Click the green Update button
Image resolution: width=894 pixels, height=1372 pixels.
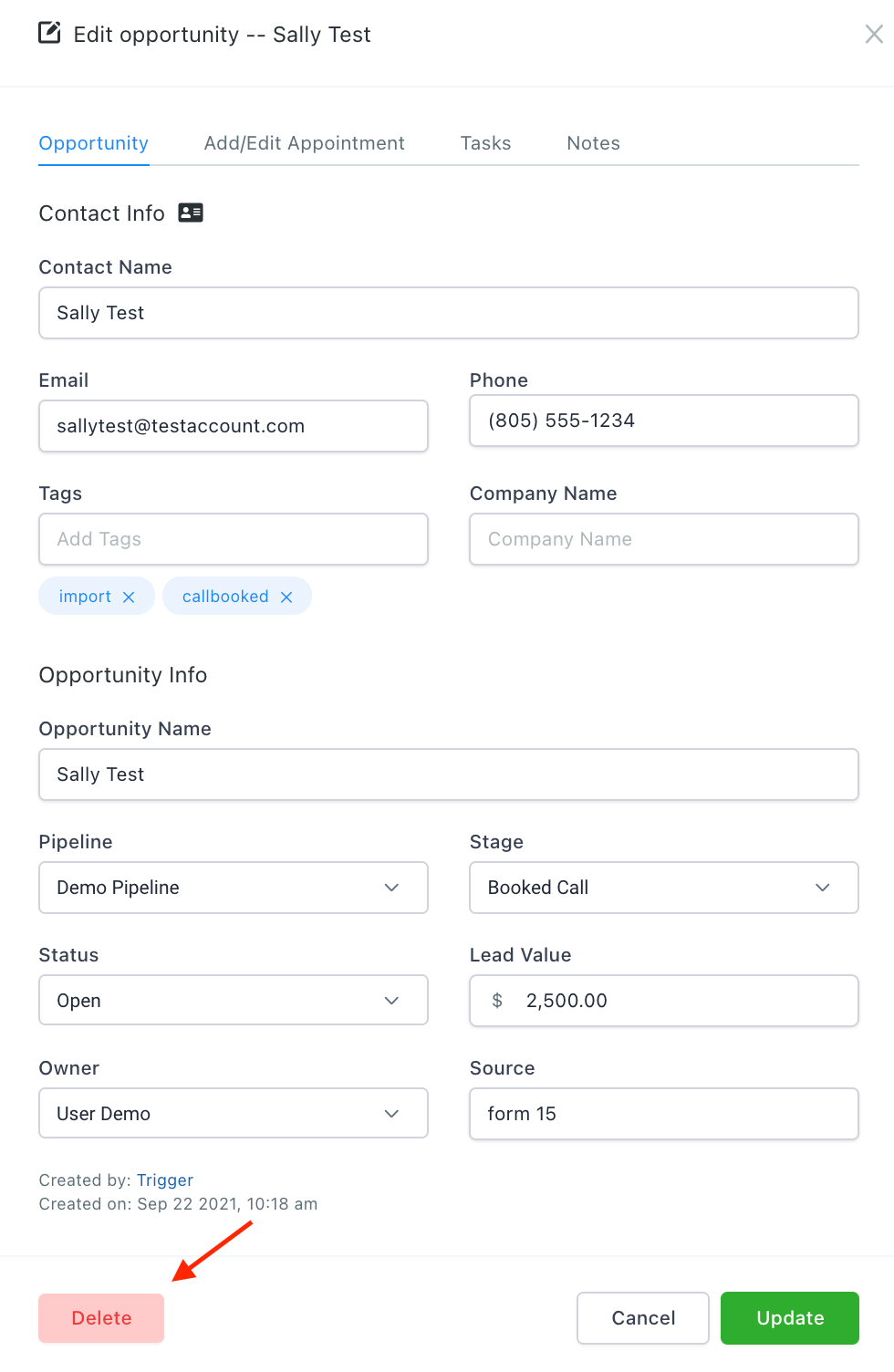coord(790,1318)
